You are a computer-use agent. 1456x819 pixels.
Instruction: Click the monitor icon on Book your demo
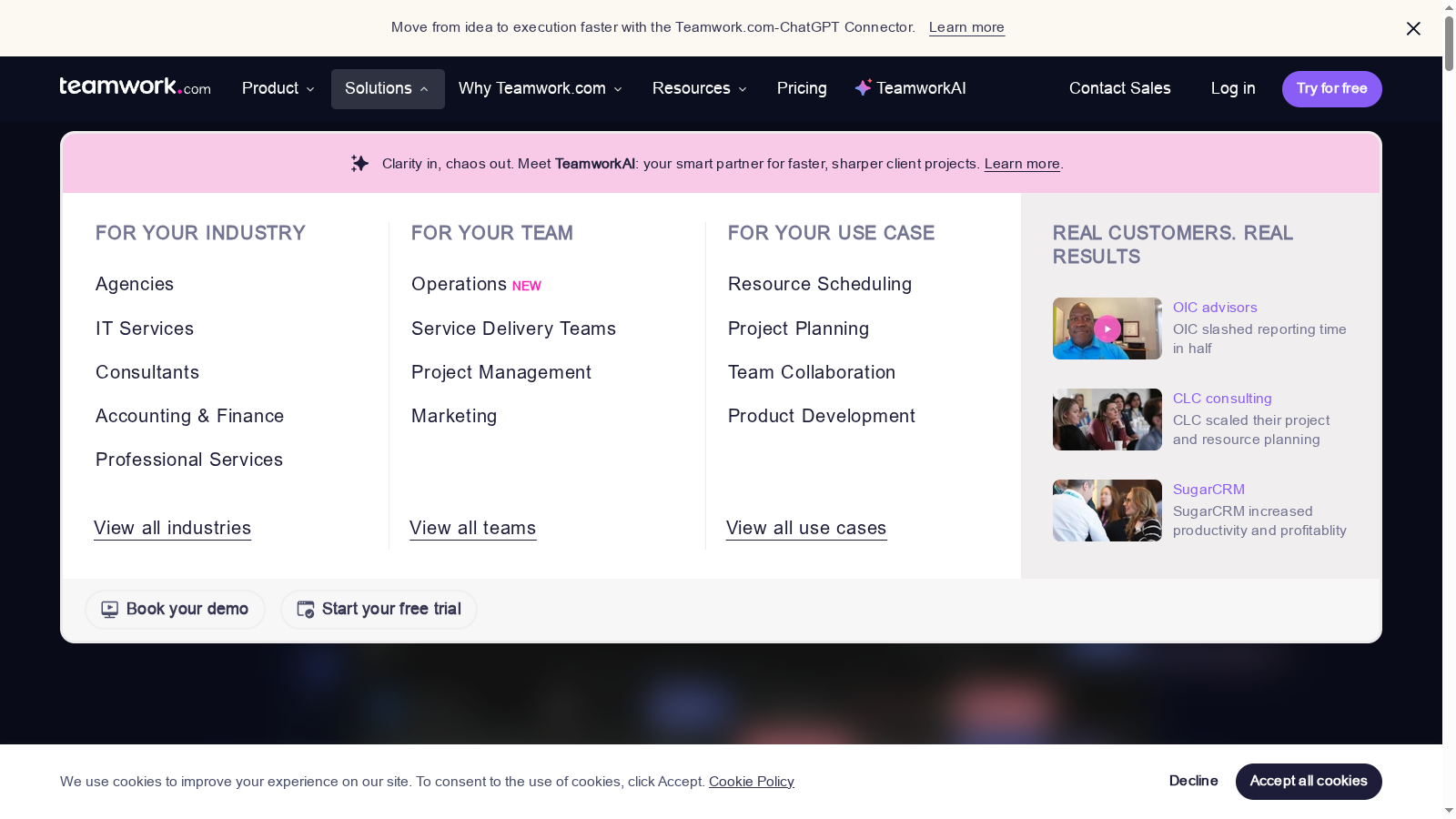coord(110,609)
